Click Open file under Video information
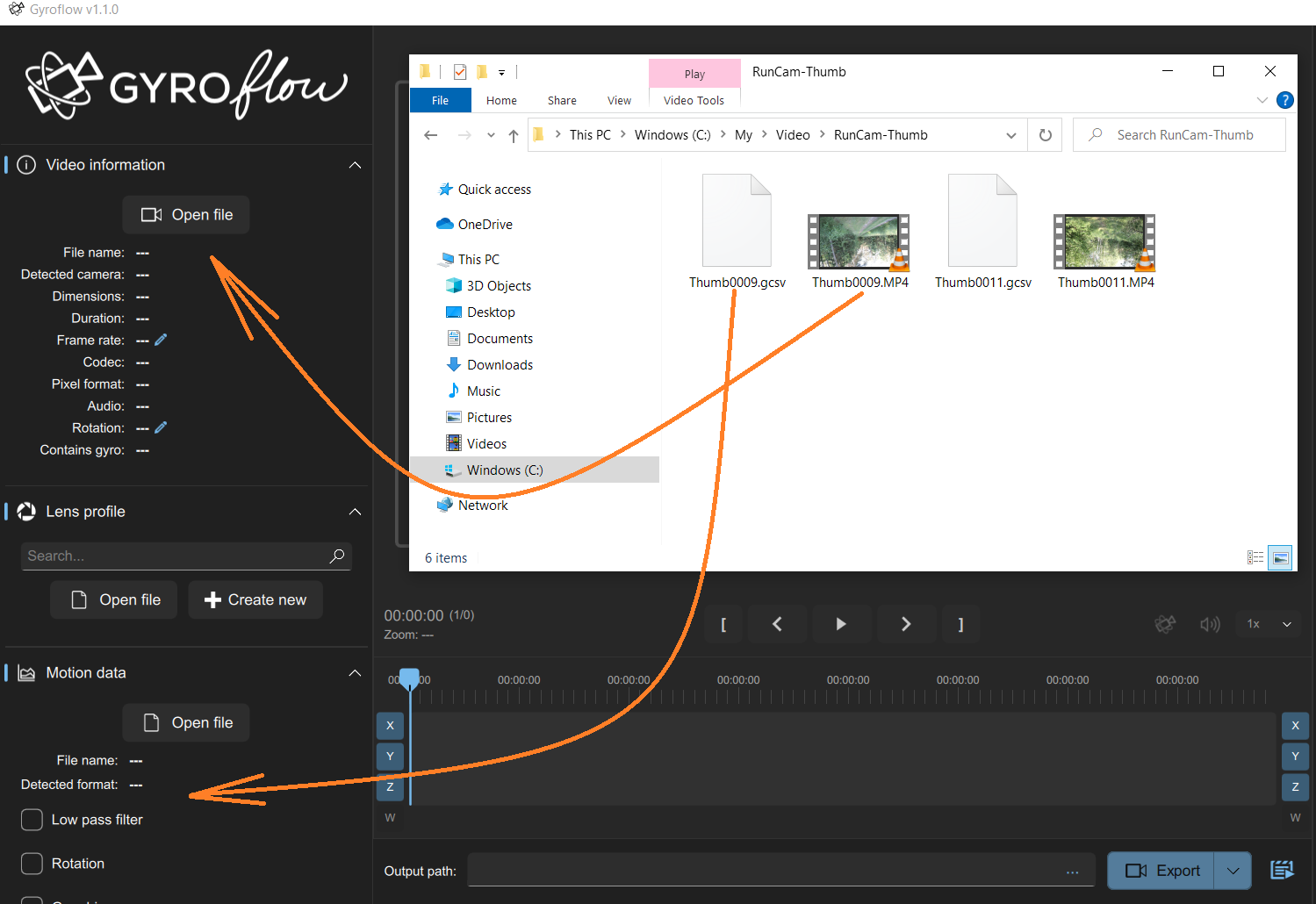Screen dimensions: 1316x904 (x=186, y=215)
